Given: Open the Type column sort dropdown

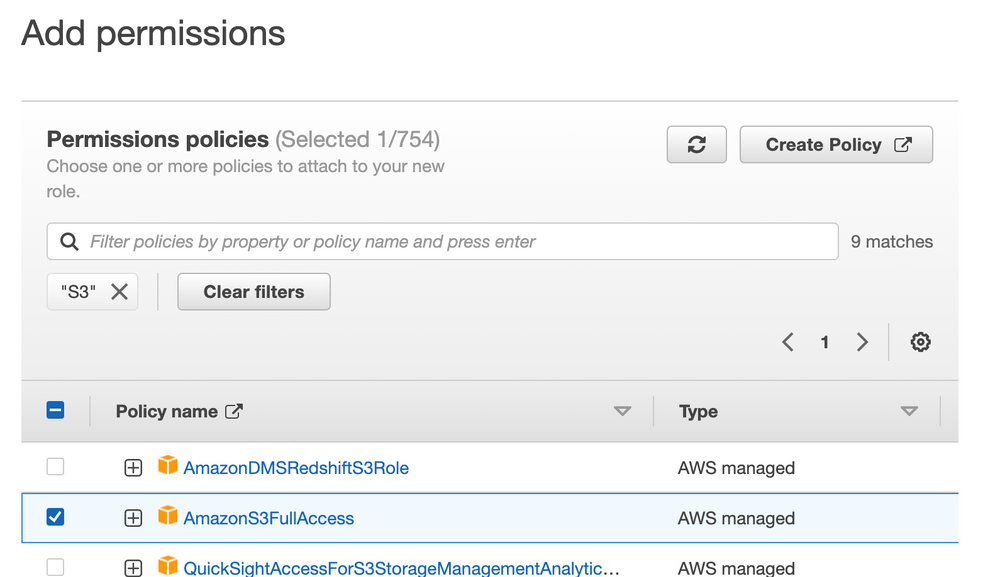Looking at the screenshot, I should tap(910, 410).
